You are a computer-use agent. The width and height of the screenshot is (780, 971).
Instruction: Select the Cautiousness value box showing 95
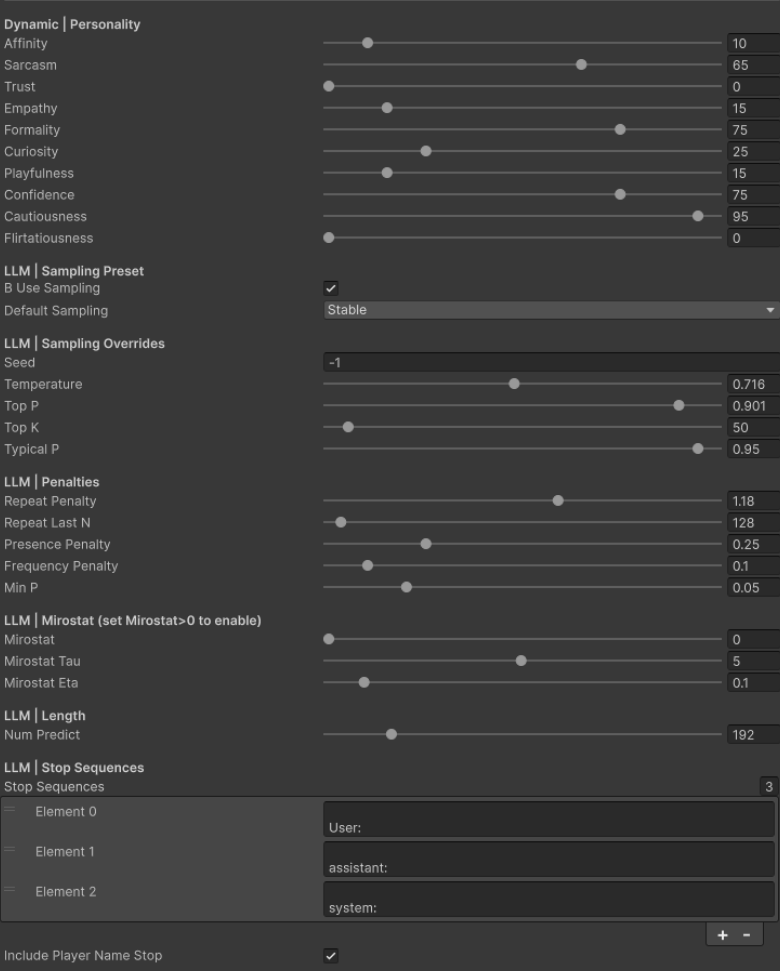pyautogui.click(x=749, y=216)
